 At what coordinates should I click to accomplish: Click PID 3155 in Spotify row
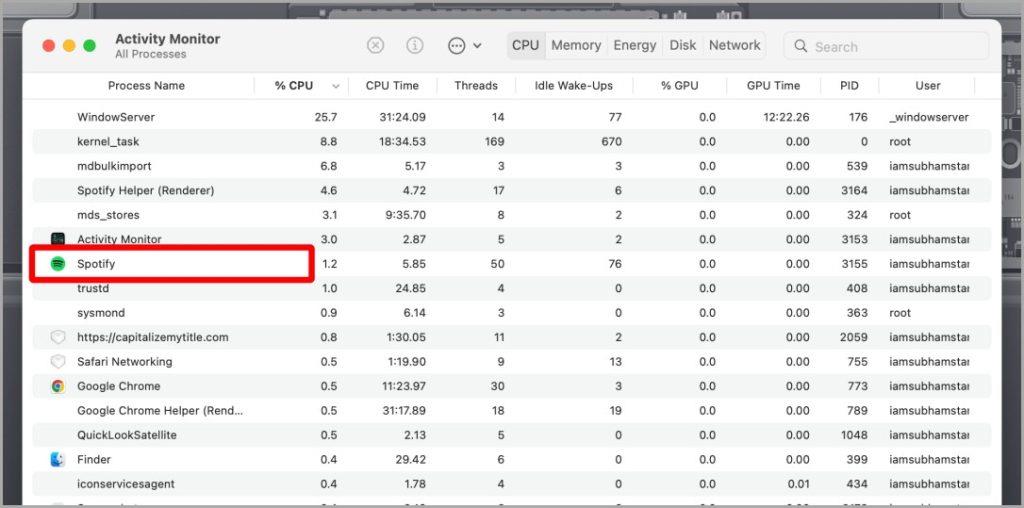tap(854, 264)
